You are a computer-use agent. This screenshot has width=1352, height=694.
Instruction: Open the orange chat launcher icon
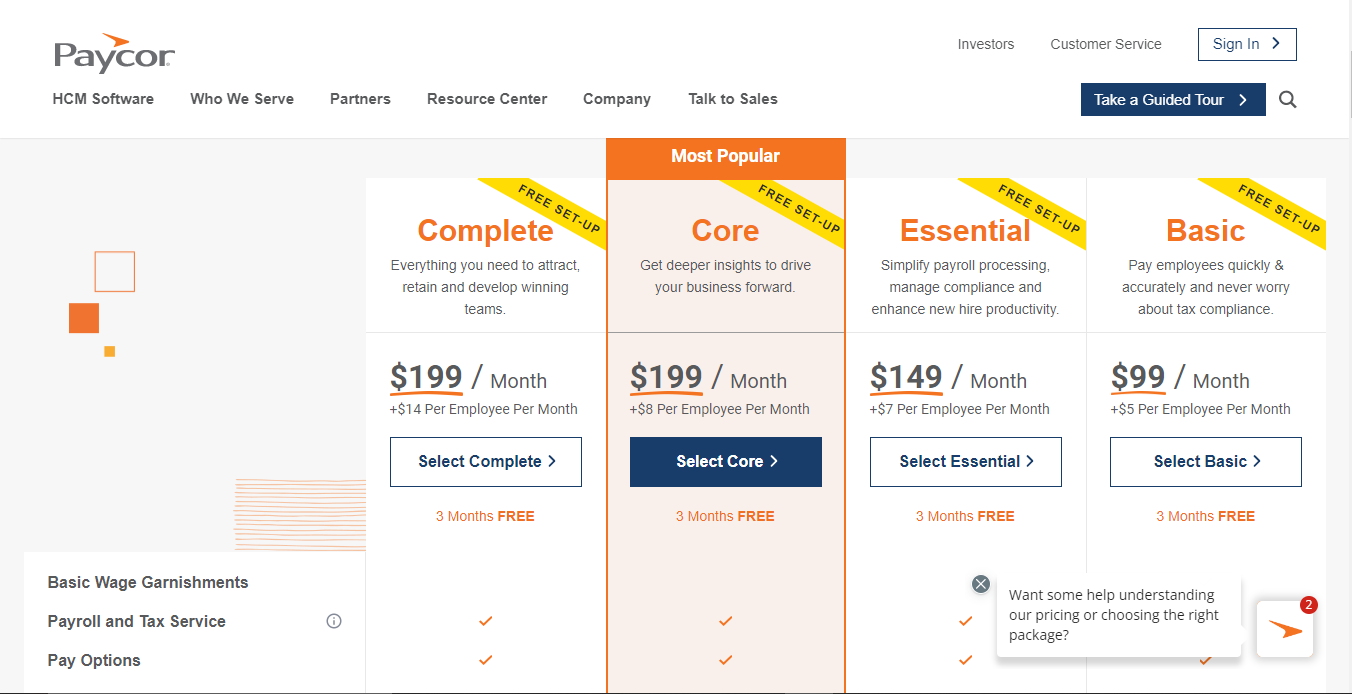point(1285,629)
